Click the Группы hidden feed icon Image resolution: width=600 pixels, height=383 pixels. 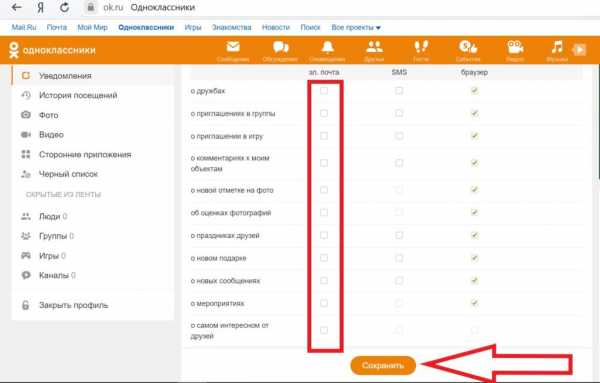click(26, 236)
